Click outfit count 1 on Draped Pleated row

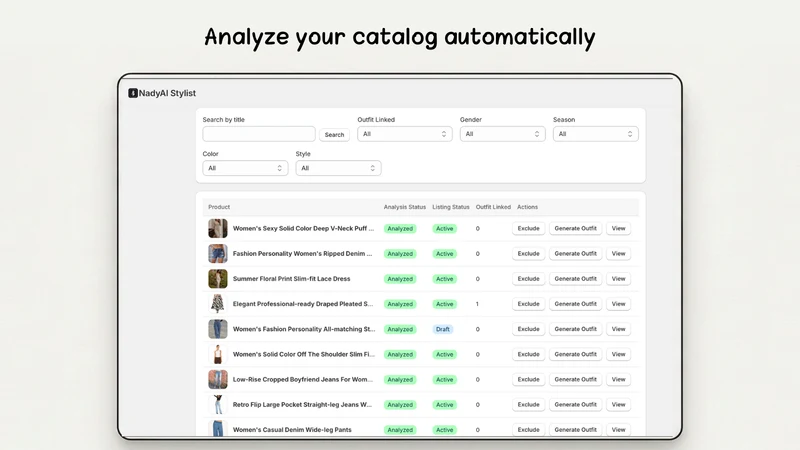coord(478,304)
